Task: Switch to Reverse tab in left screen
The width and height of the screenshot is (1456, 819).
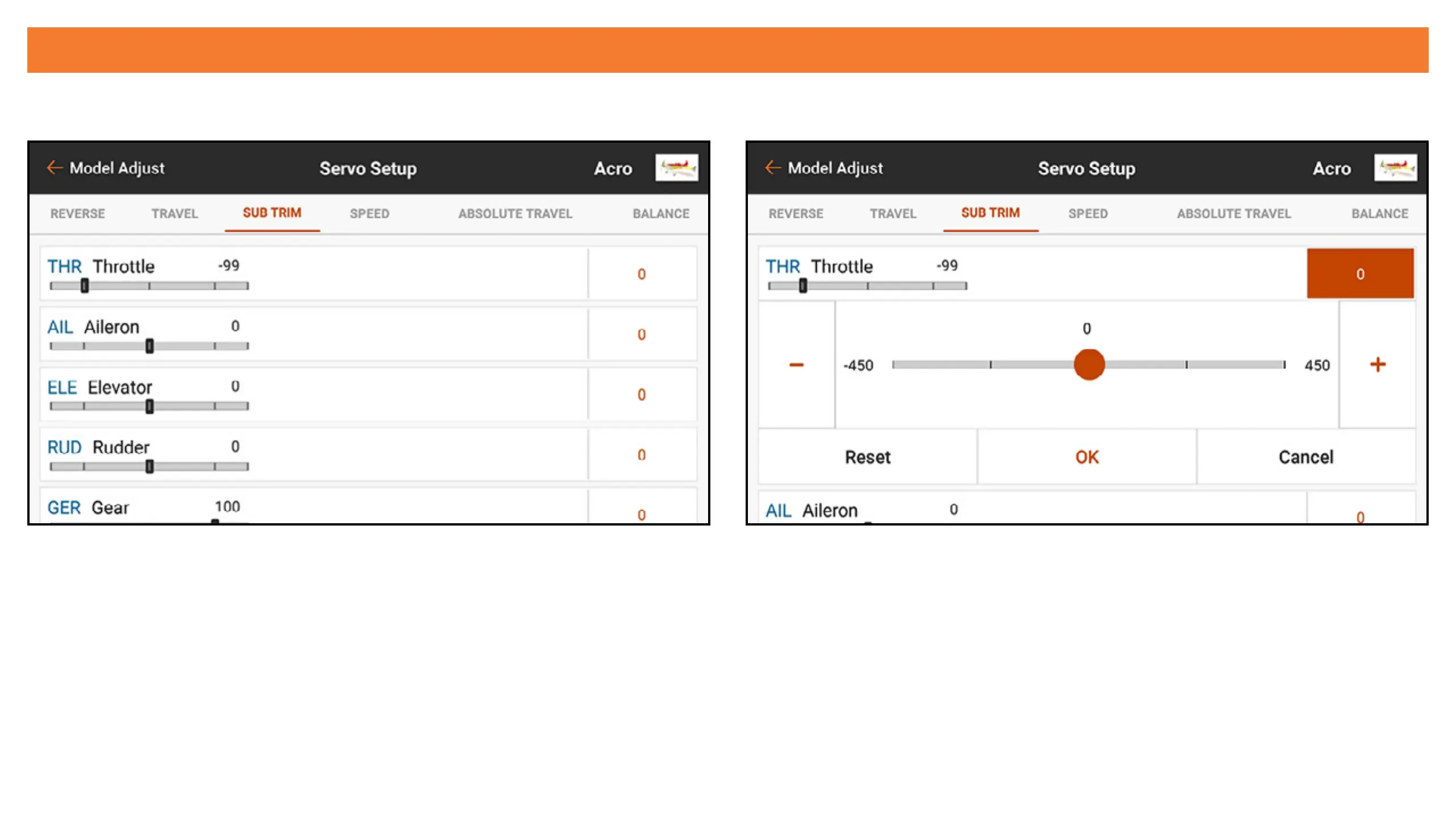Action: click(77, 214)
